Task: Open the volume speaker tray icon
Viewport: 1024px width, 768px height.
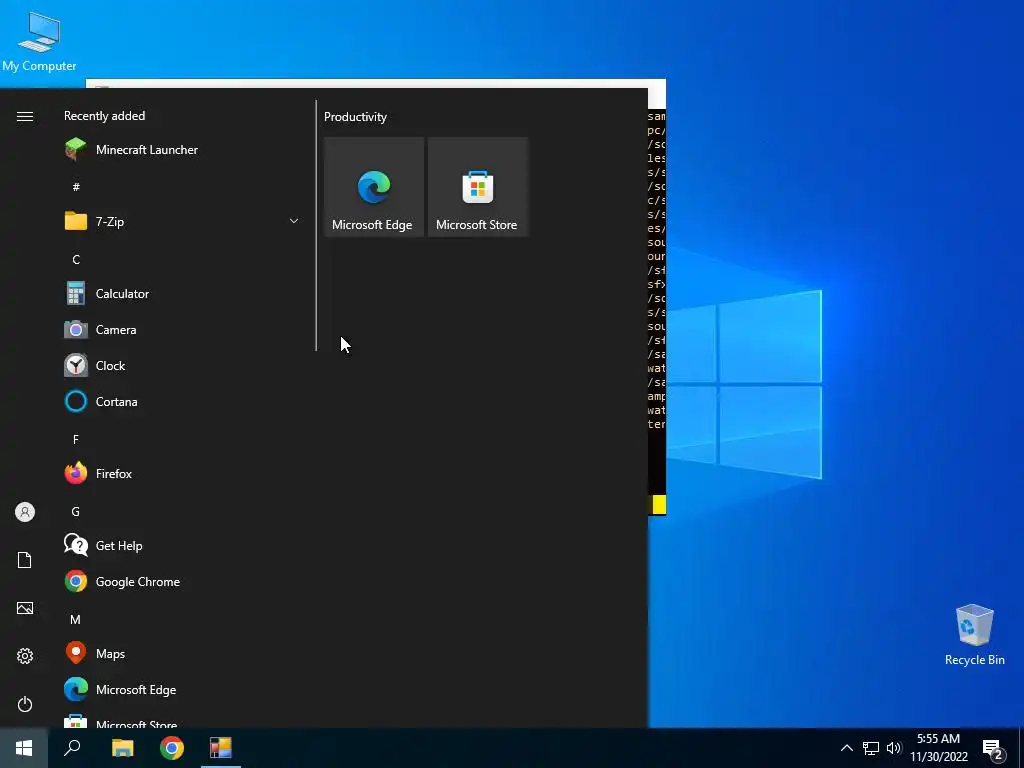Action: point(893,748)
